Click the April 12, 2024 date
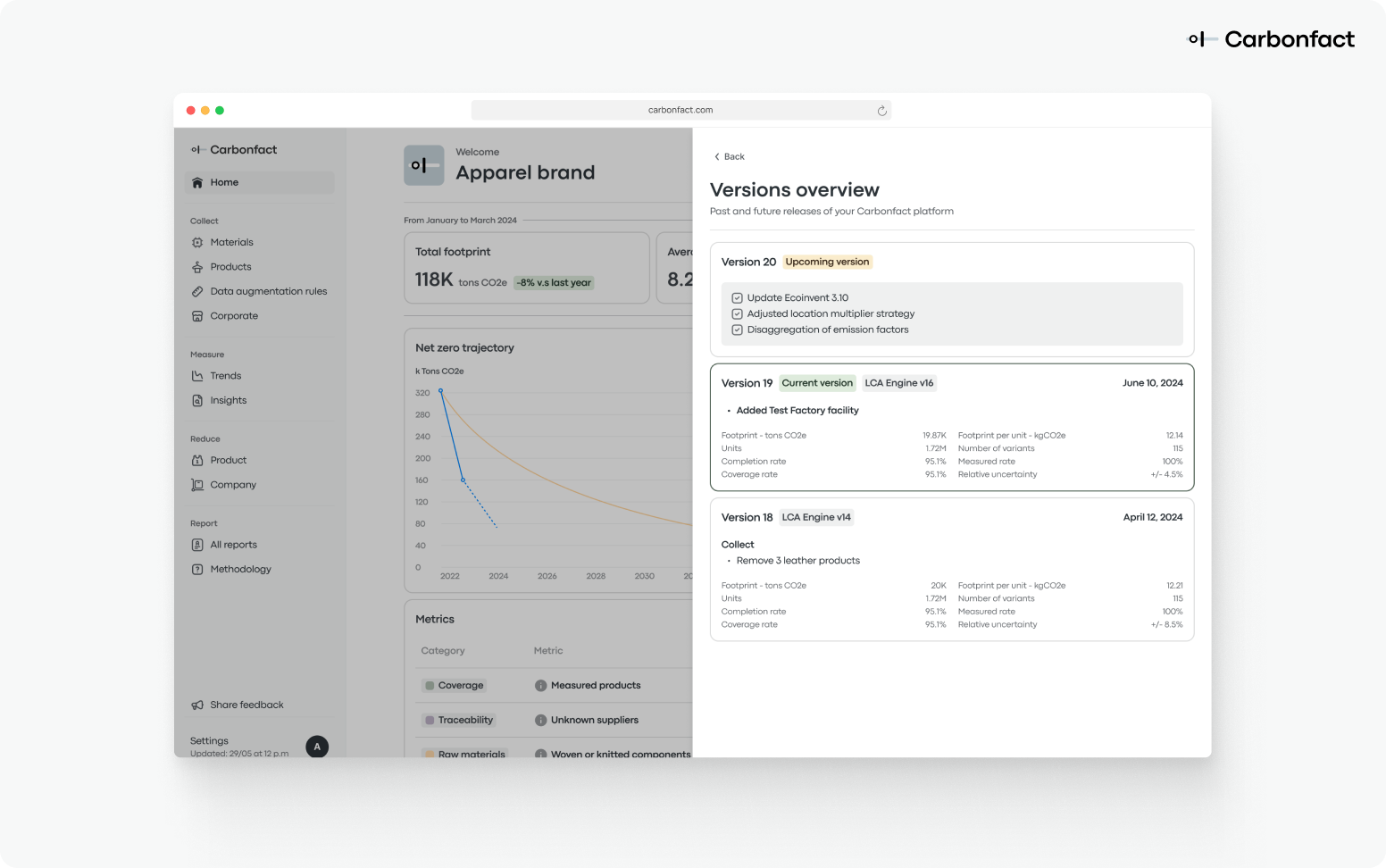The height and width of the screenshot is (868, 1386). point(1153,517)
